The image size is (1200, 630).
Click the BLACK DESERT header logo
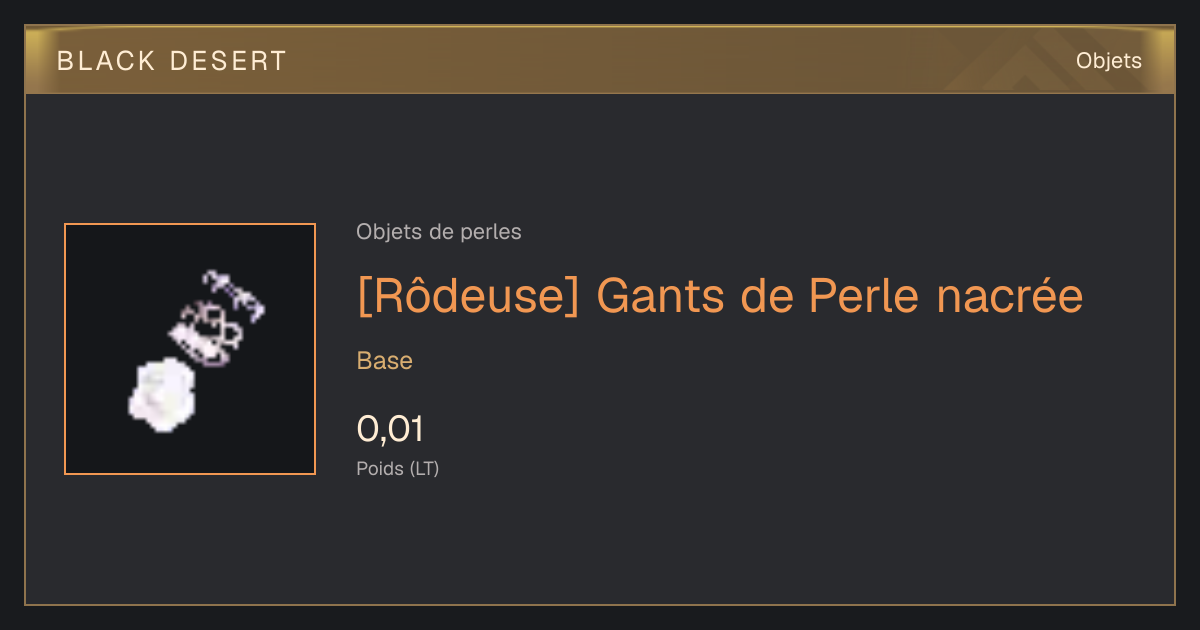(172, 61)
